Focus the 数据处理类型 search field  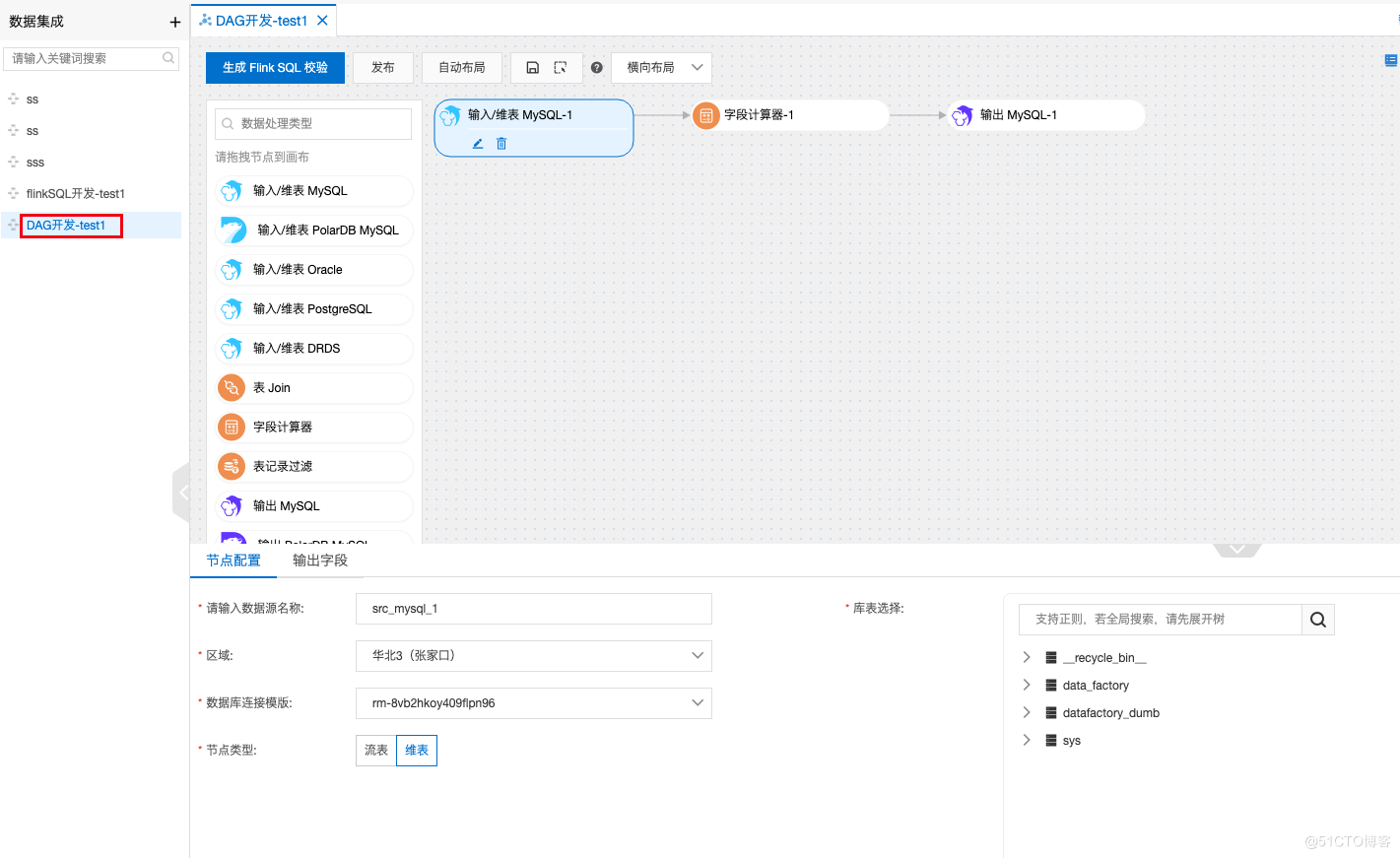click(x=313, y=124)
